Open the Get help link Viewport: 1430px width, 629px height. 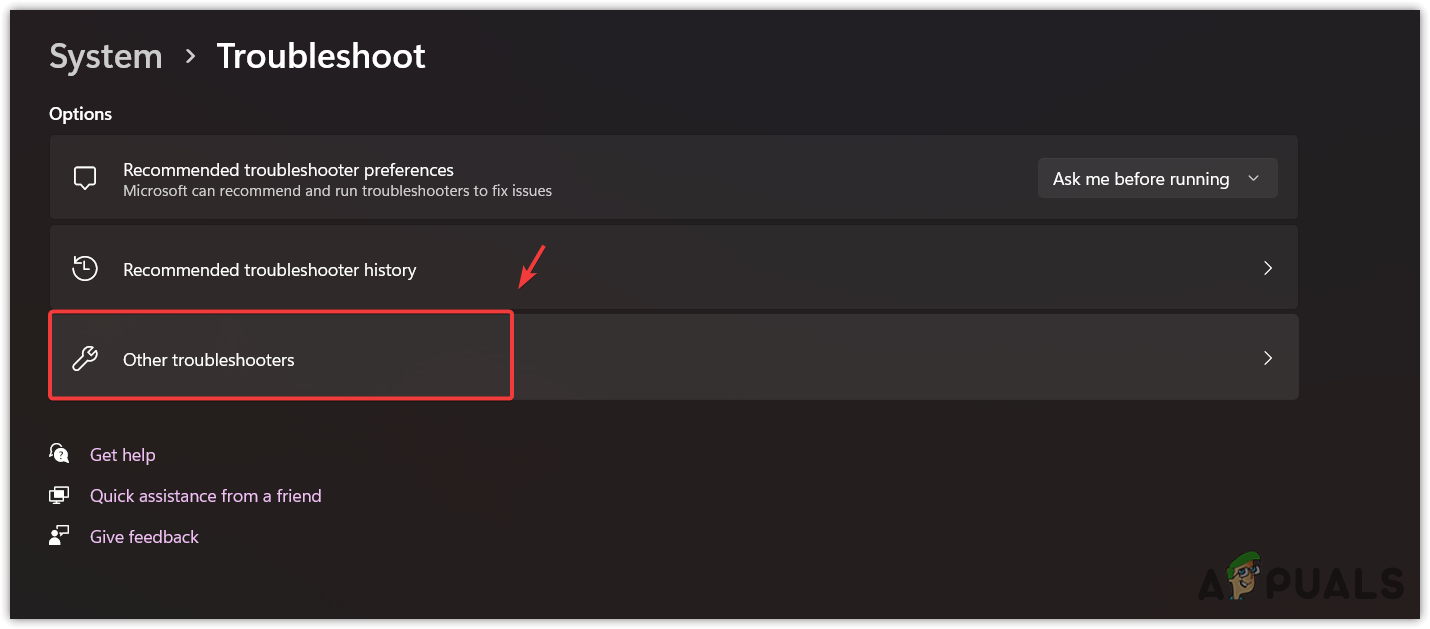click(123, 455)
